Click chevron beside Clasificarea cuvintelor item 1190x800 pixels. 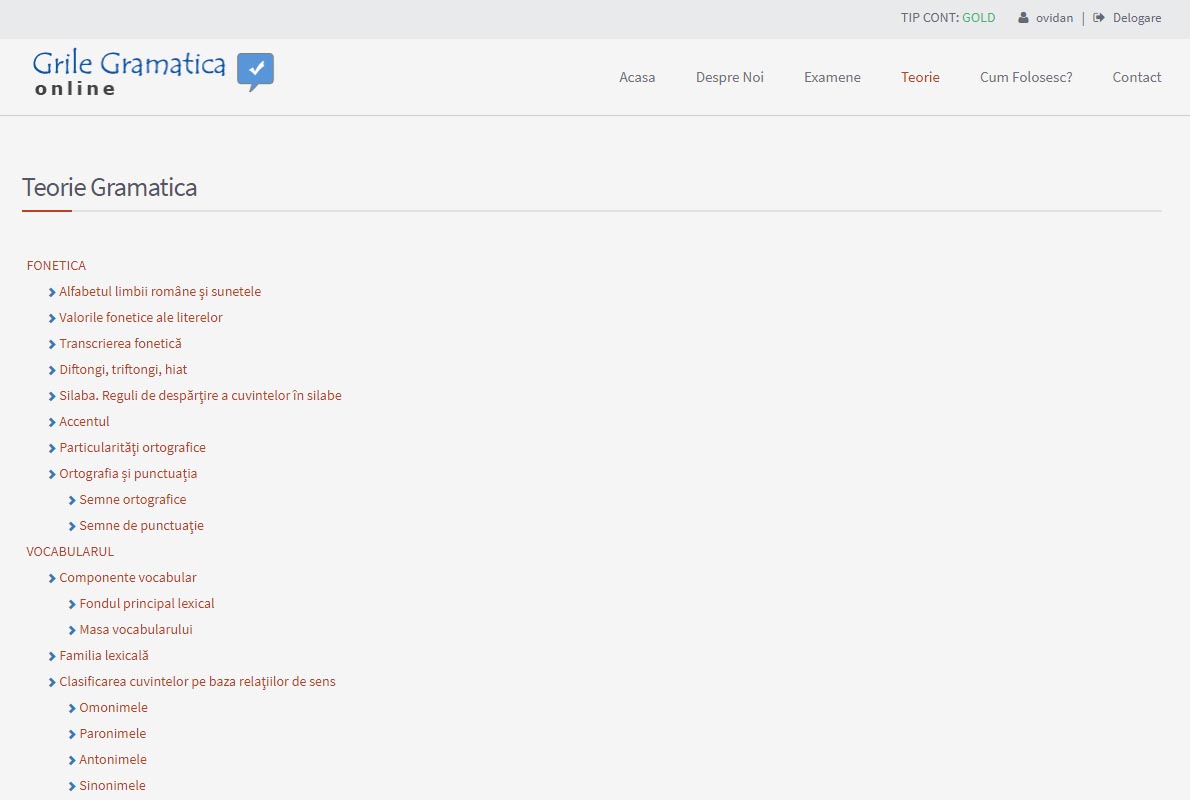(x=52, y=682)
